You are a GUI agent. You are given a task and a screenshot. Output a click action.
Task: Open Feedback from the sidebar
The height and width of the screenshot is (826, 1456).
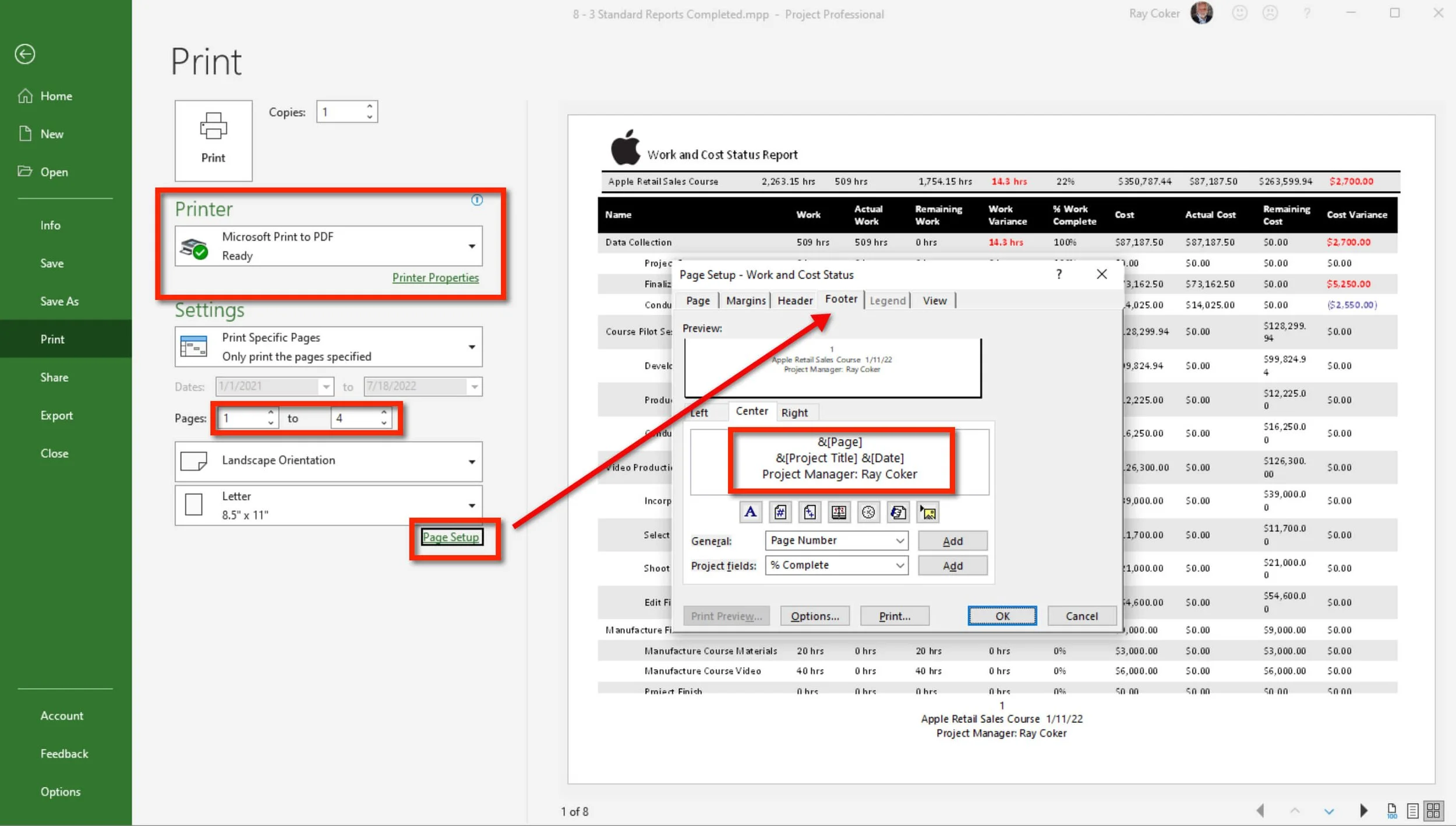64,754
